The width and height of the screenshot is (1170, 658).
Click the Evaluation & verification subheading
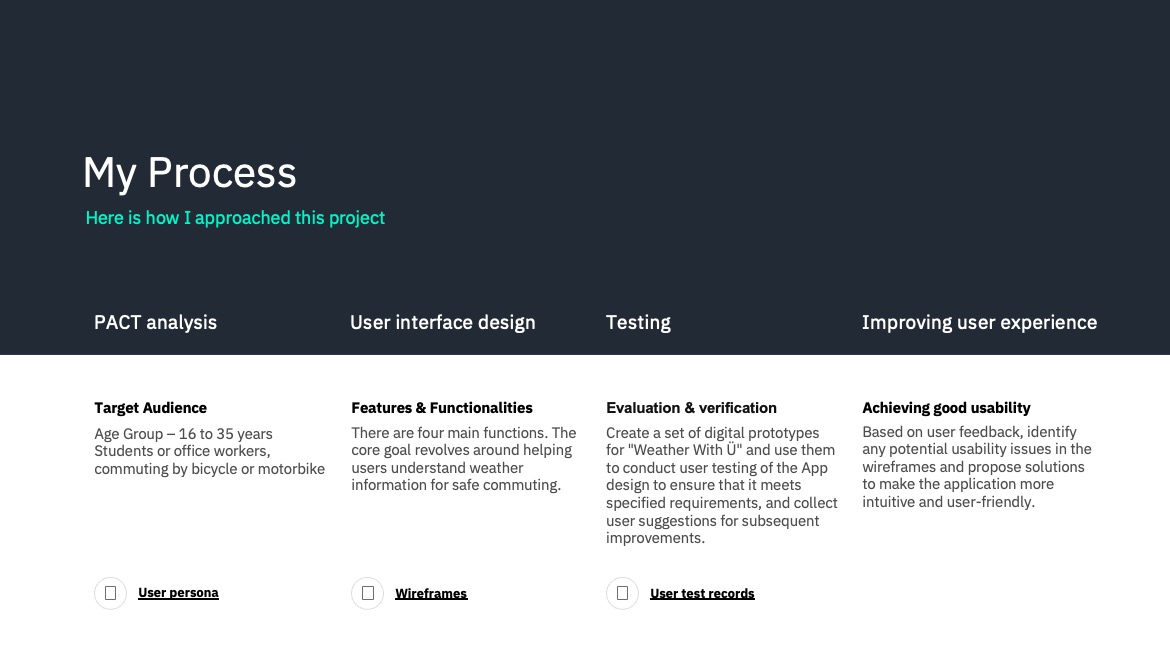coord(691,408)
